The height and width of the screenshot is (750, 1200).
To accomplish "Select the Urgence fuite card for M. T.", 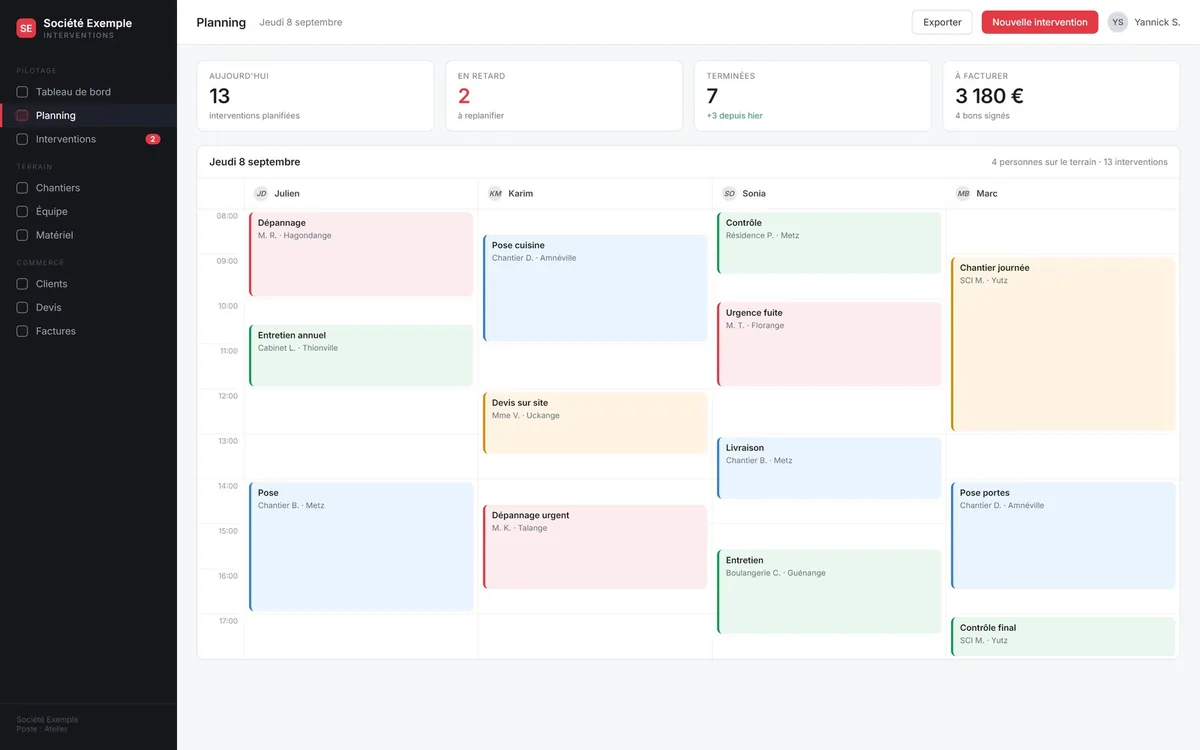I will pyautogui.click(x=829, y=344).
